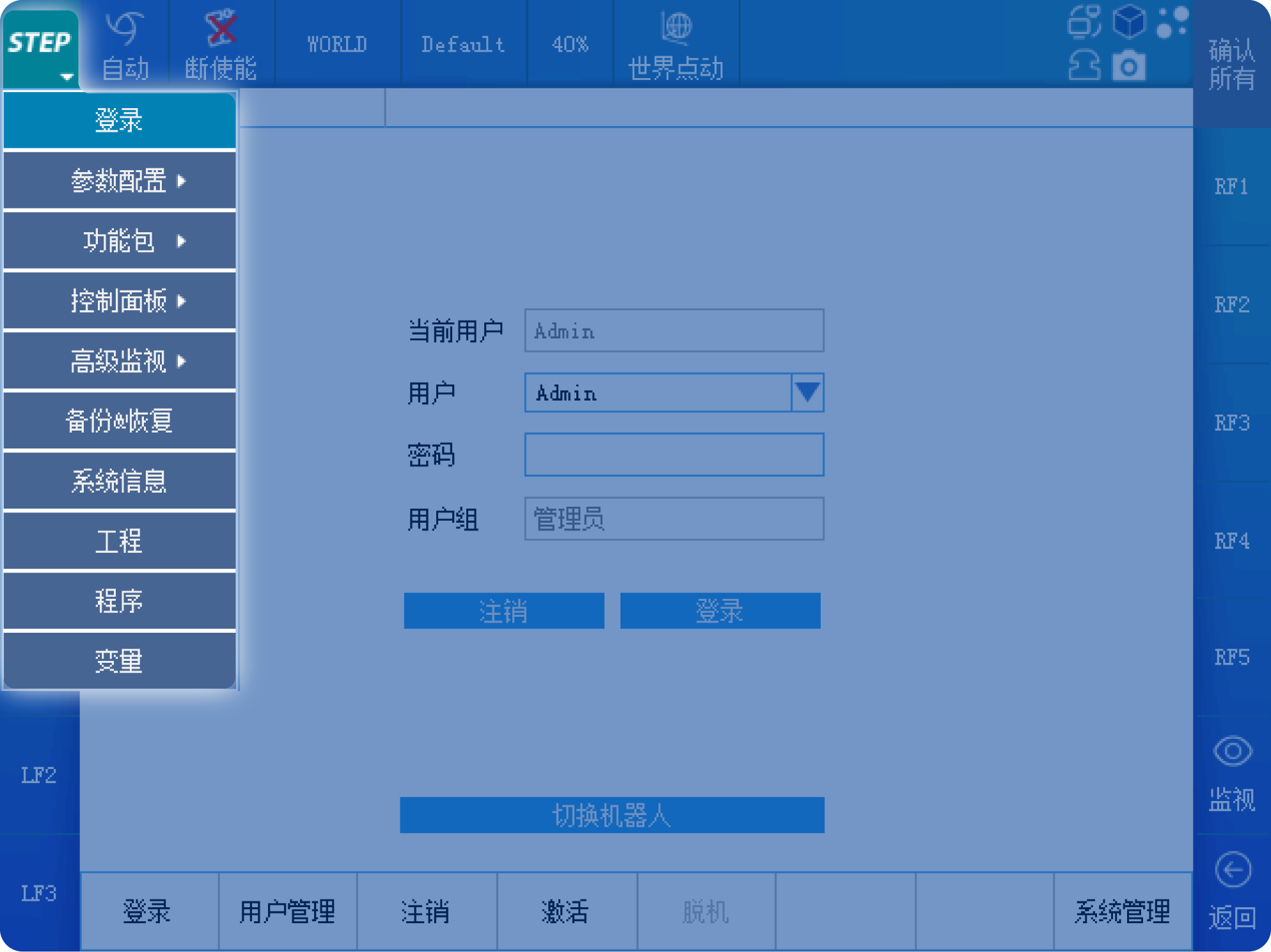
Task: Expand the 控制面板 submenu
Action: click(120, 301)
